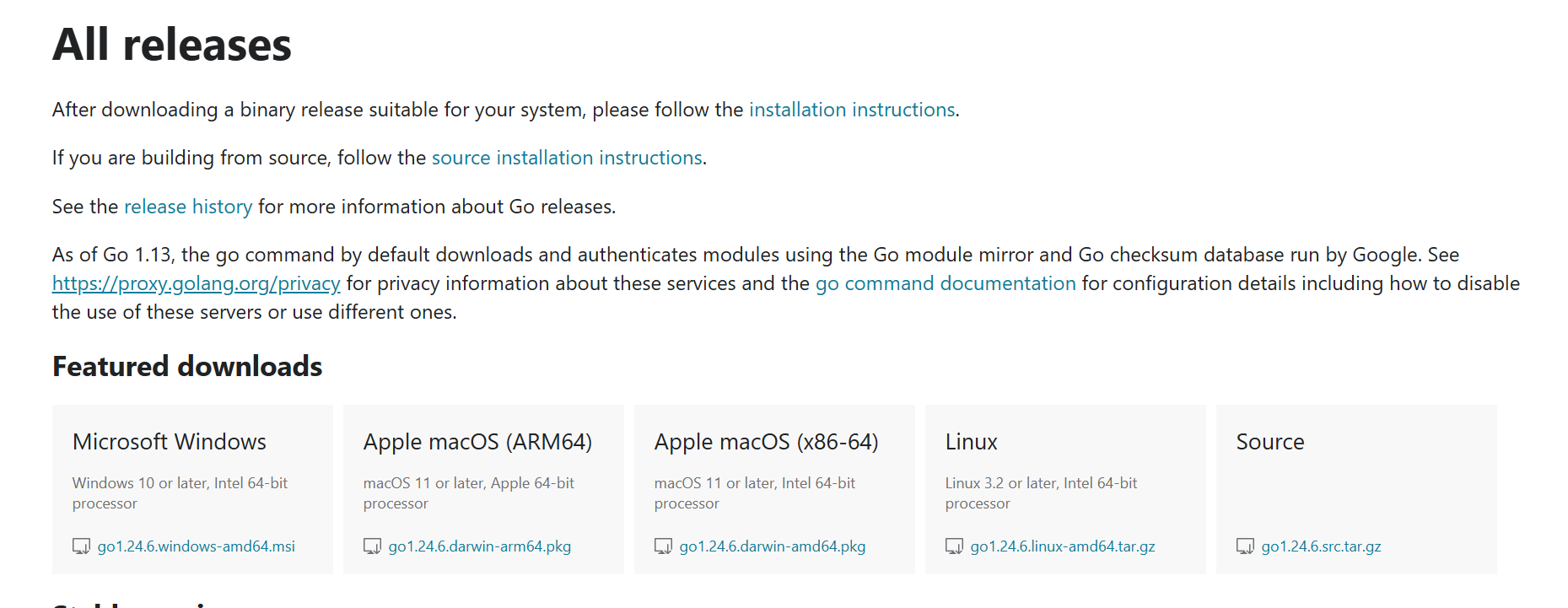Download go1.24.6.windows-amd64.msi file link
The height and width of the screenshot is (608, 1568).
196,546
